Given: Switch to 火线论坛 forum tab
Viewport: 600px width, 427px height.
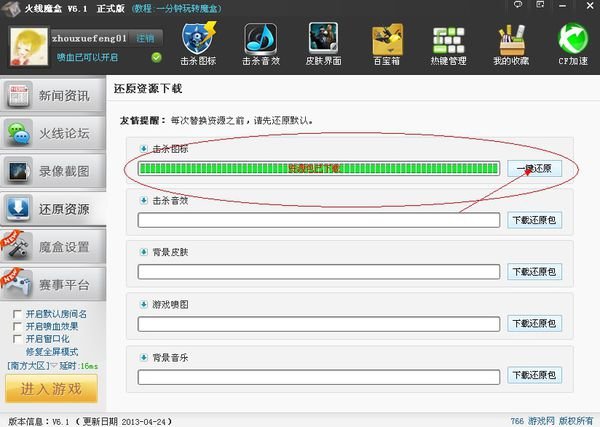Looking at the screenshot, I should [53, 133].
